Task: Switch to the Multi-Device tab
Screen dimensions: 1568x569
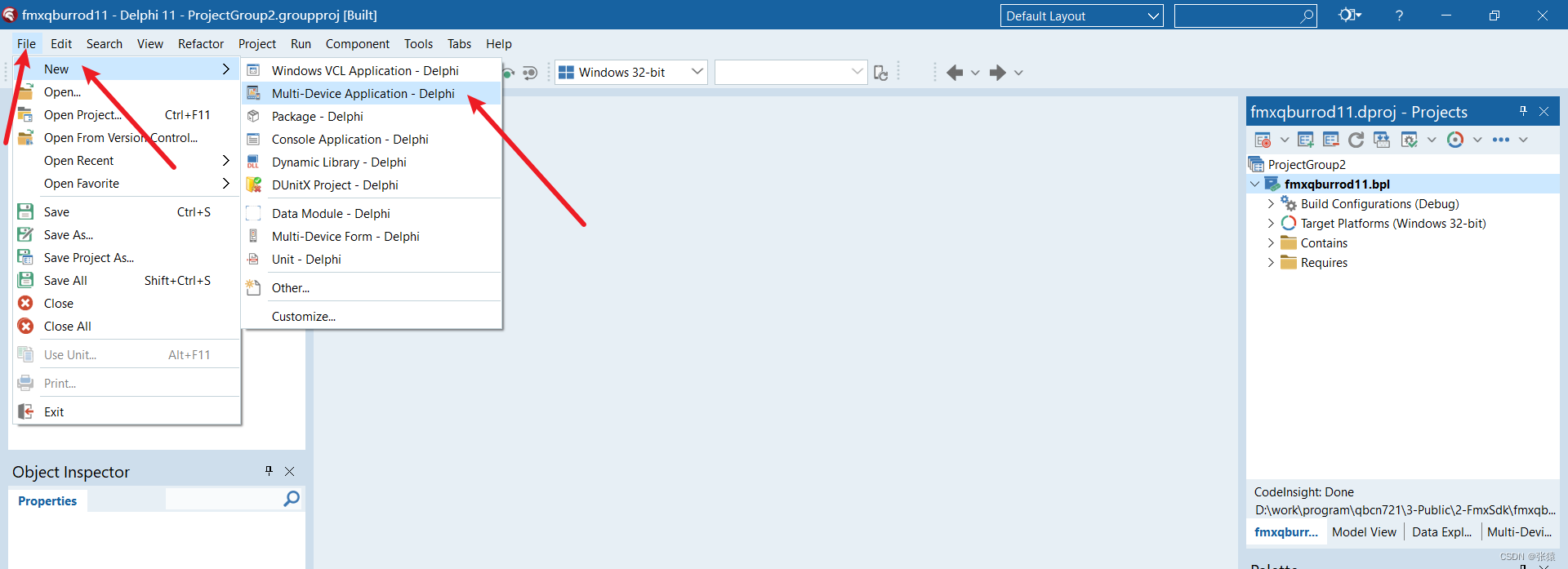Action: [1519, 531]
